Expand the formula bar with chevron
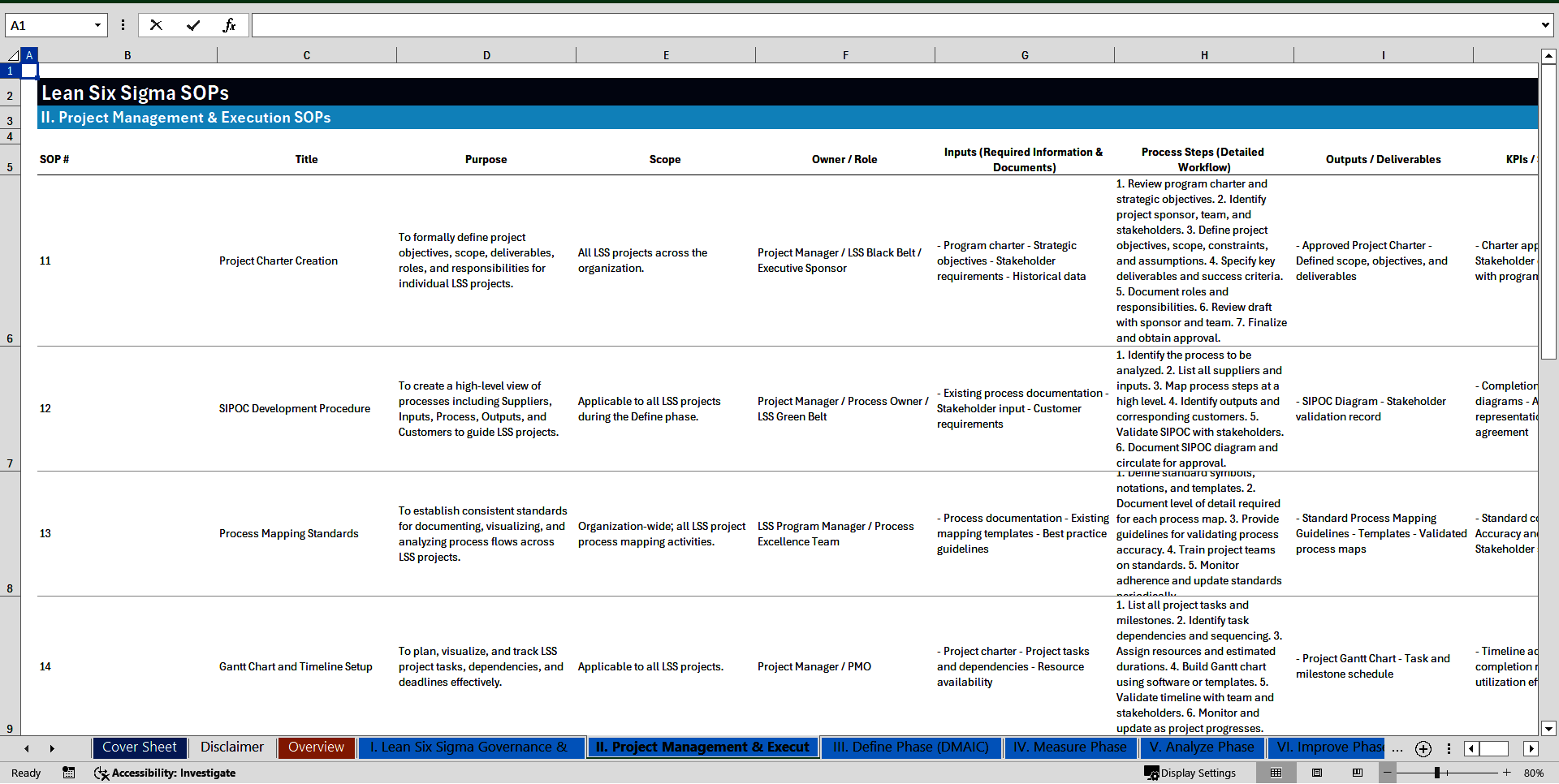The height and width of the screenshot is (784, 1559). 1544,25
